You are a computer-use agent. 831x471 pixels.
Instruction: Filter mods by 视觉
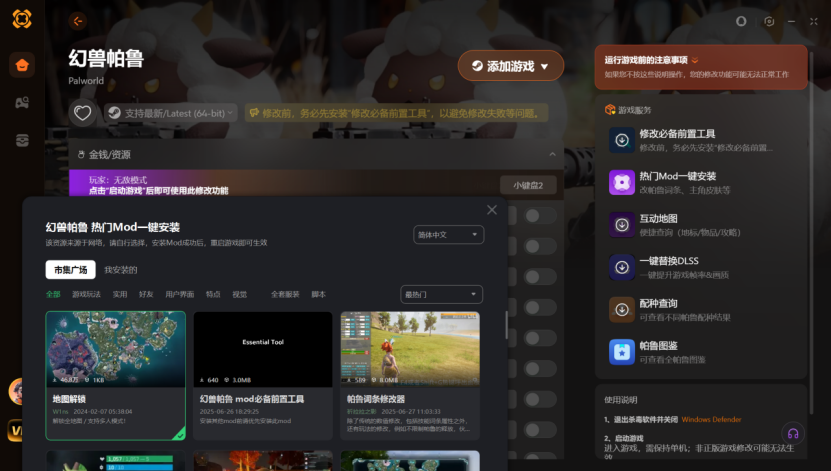(x=240, y=294)
